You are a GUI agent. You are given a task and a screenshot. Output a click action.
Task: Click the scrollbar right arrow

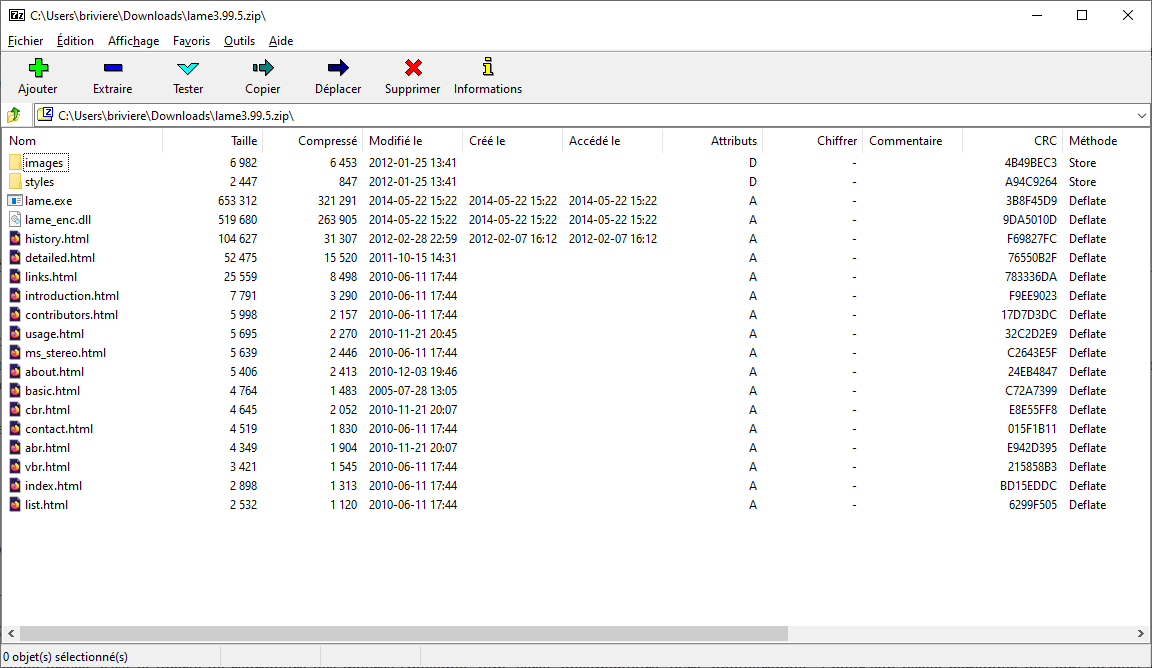click(1140, 633)
